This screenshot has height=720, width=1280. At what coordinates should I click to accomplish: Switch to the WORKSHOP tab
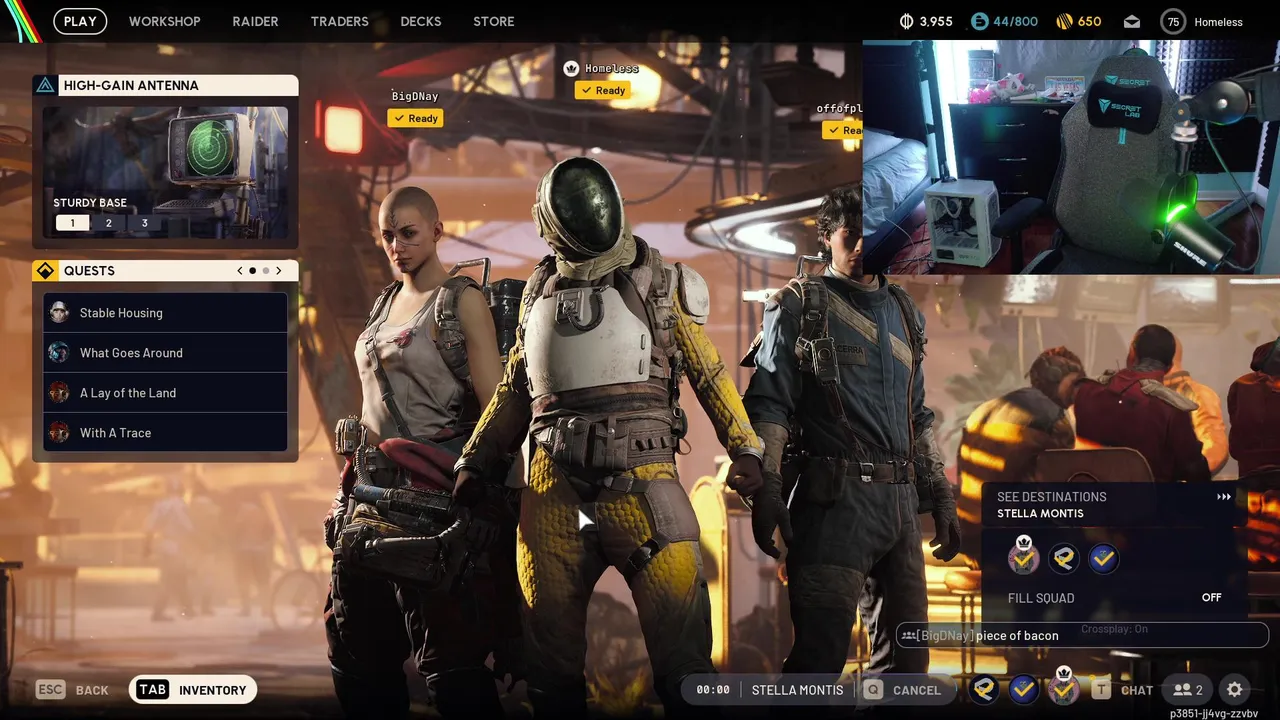point(165,21)
